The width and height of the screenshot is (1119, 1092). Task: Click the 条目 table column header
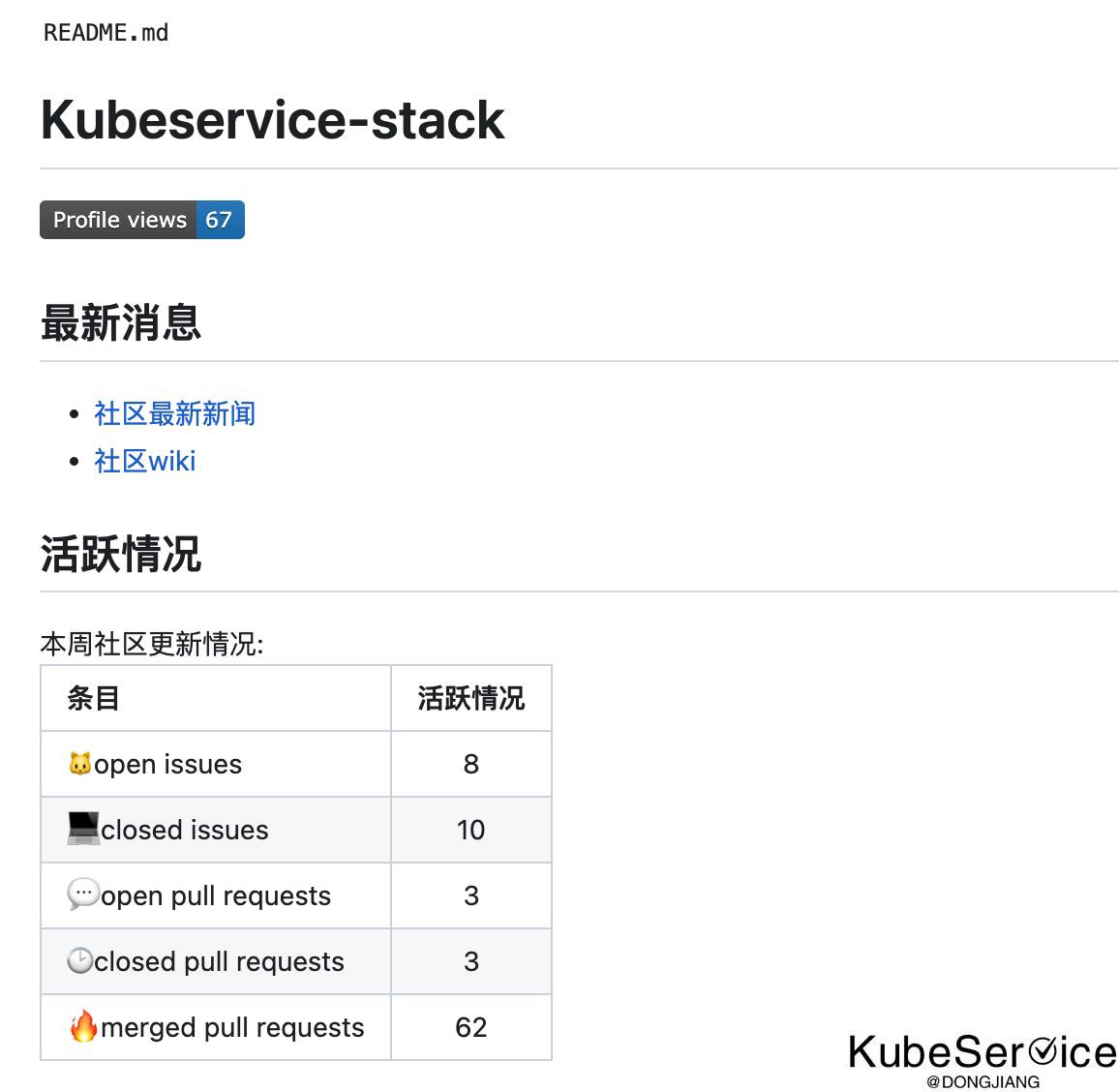[x=94, y=698]
